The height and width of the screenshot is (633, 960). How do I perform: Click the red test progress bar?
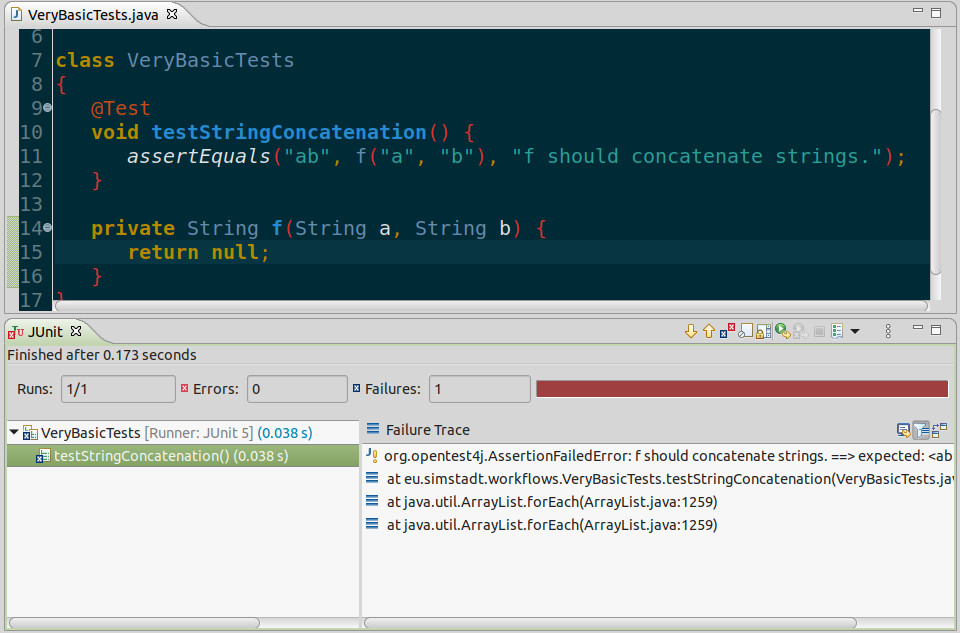pos(741,389)
